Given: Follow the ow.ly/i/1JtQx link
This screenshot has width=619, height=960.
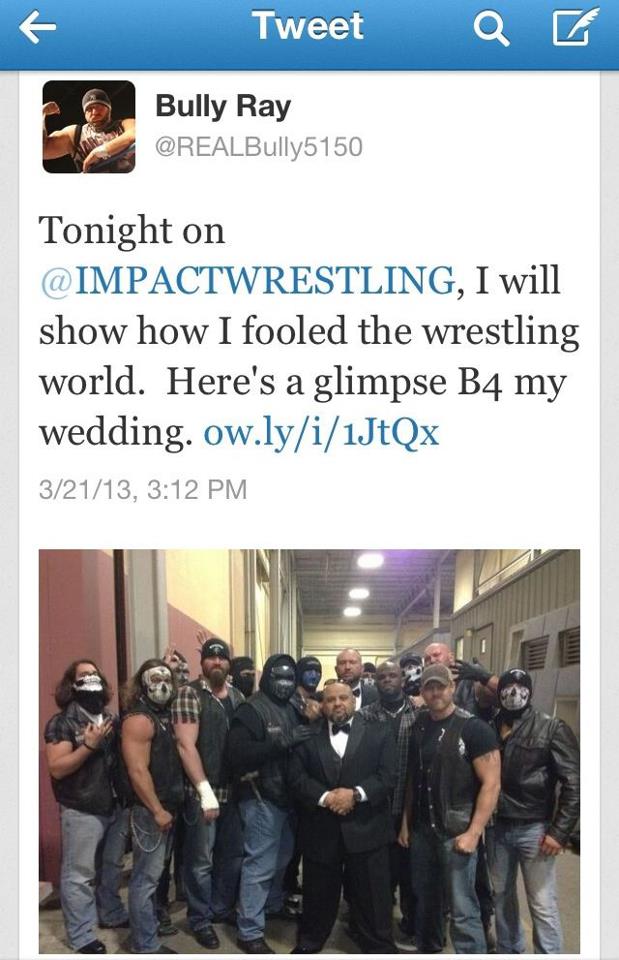Looking at the screenshot, I should [321, 433].
